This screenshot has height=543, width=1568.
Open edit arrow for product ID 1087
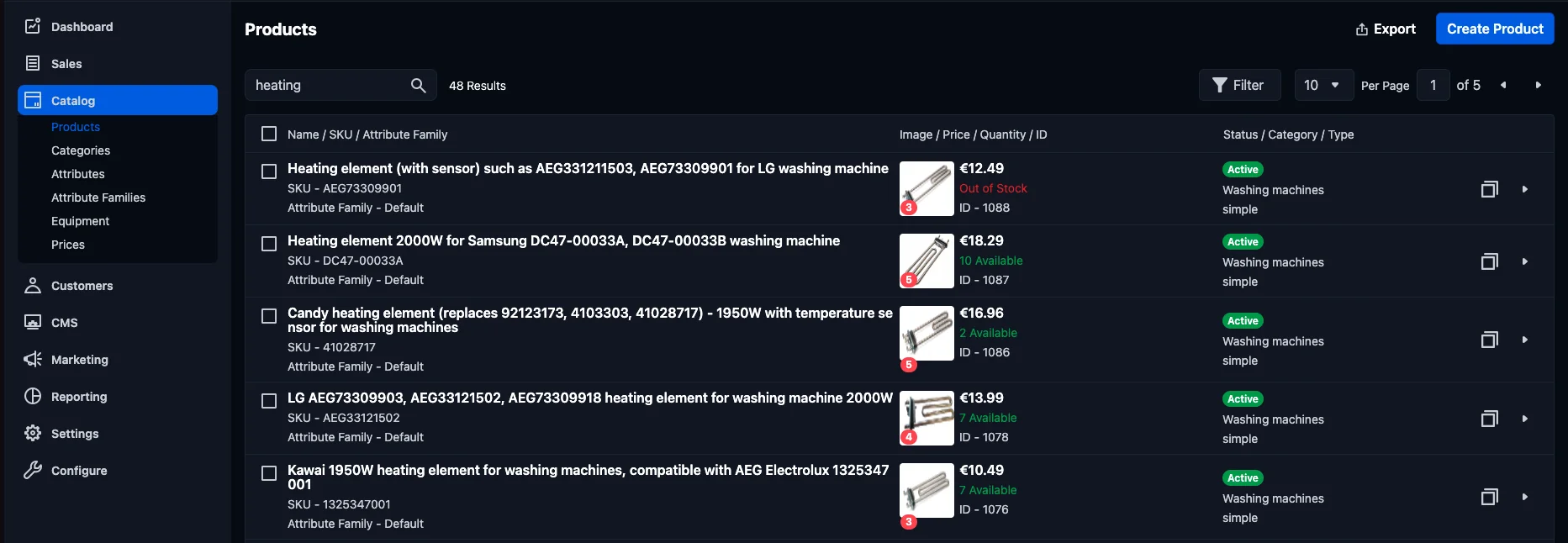pyautogui.click(x=1524, y=261)
